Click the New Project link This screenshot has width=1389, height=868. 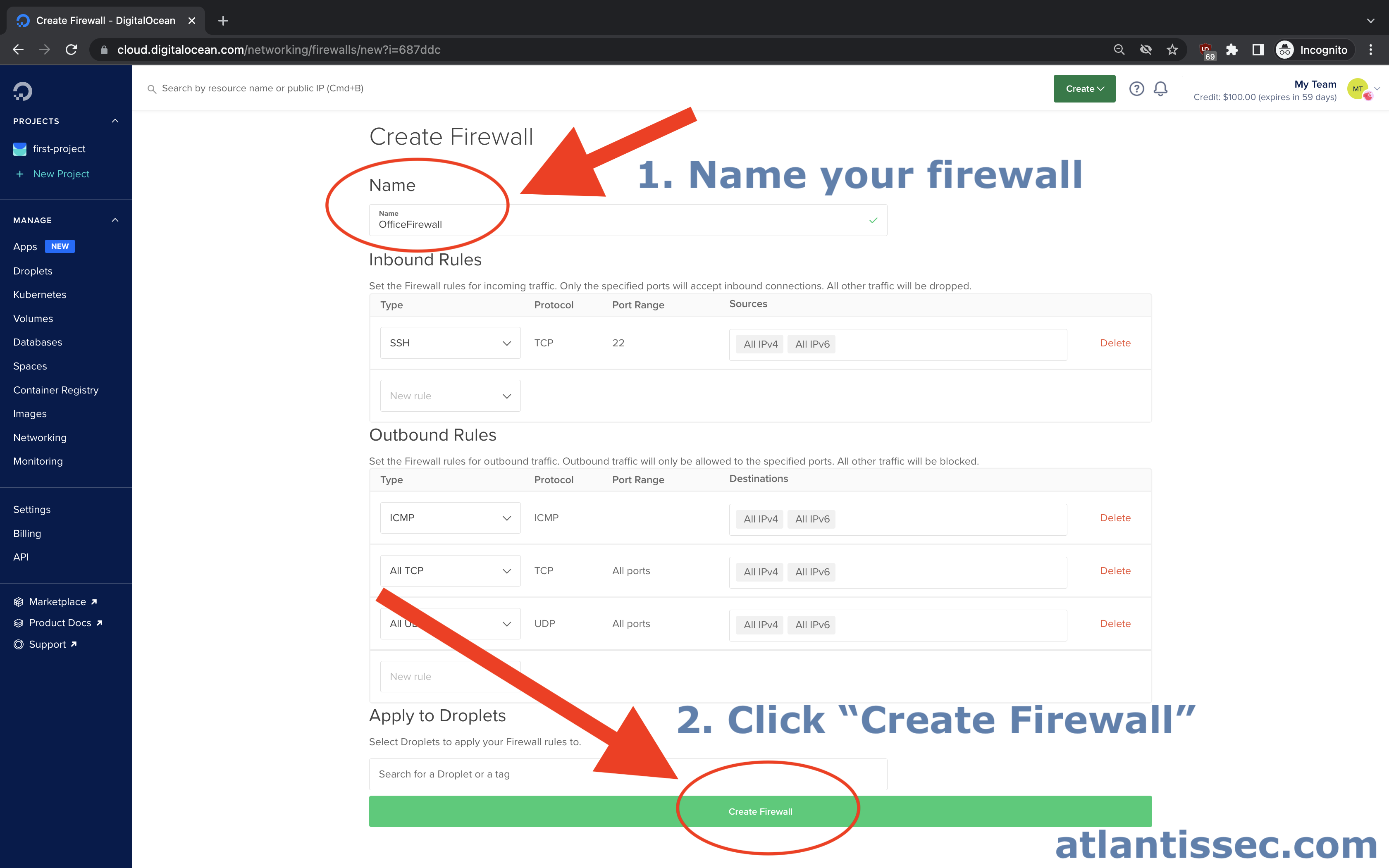click(61, 174)
